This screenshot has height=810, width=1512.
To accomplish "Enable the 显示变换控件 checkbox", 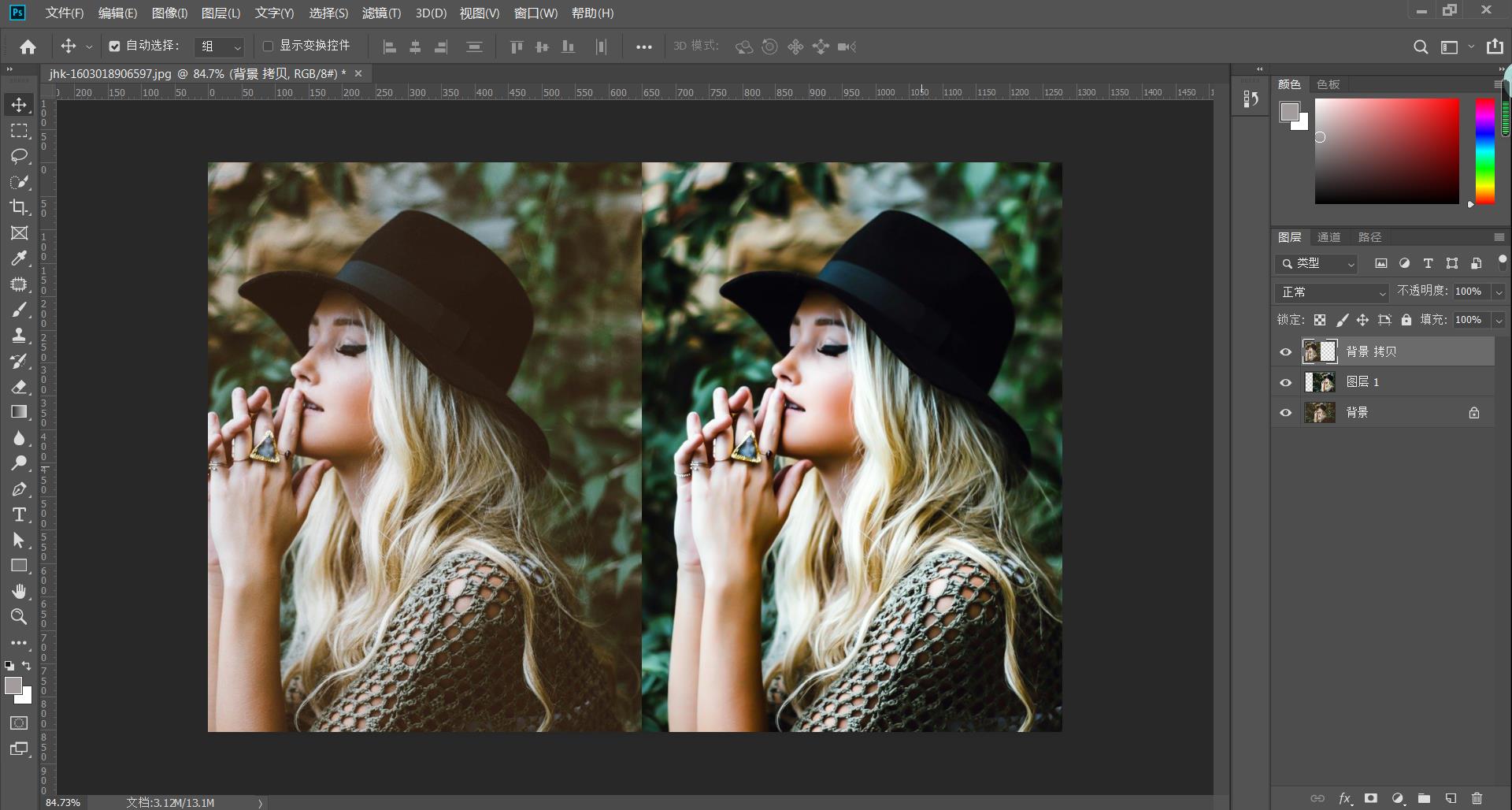I will pyautogui.click(x=268, y=46).
